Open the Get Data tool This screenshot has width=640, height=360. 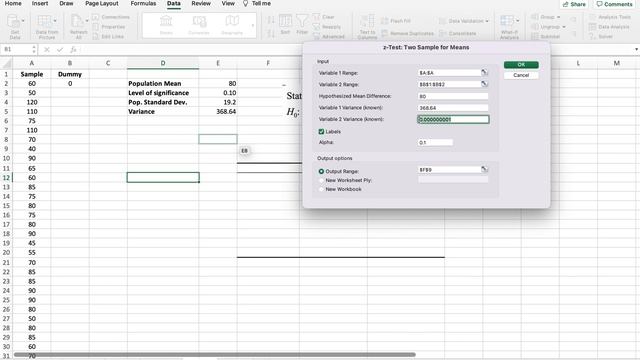click(14, 26)
